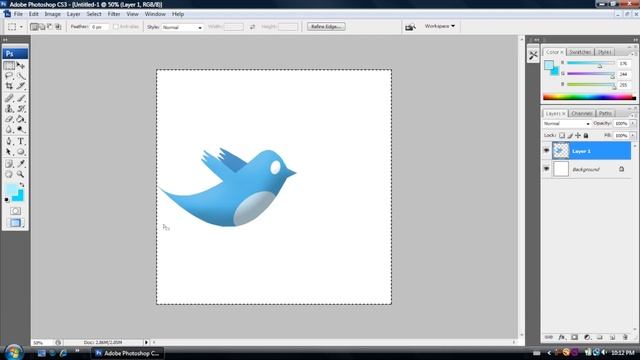Select the History Brush tool
The height and width of the screenshot is (360, 640).
(21, 109)
